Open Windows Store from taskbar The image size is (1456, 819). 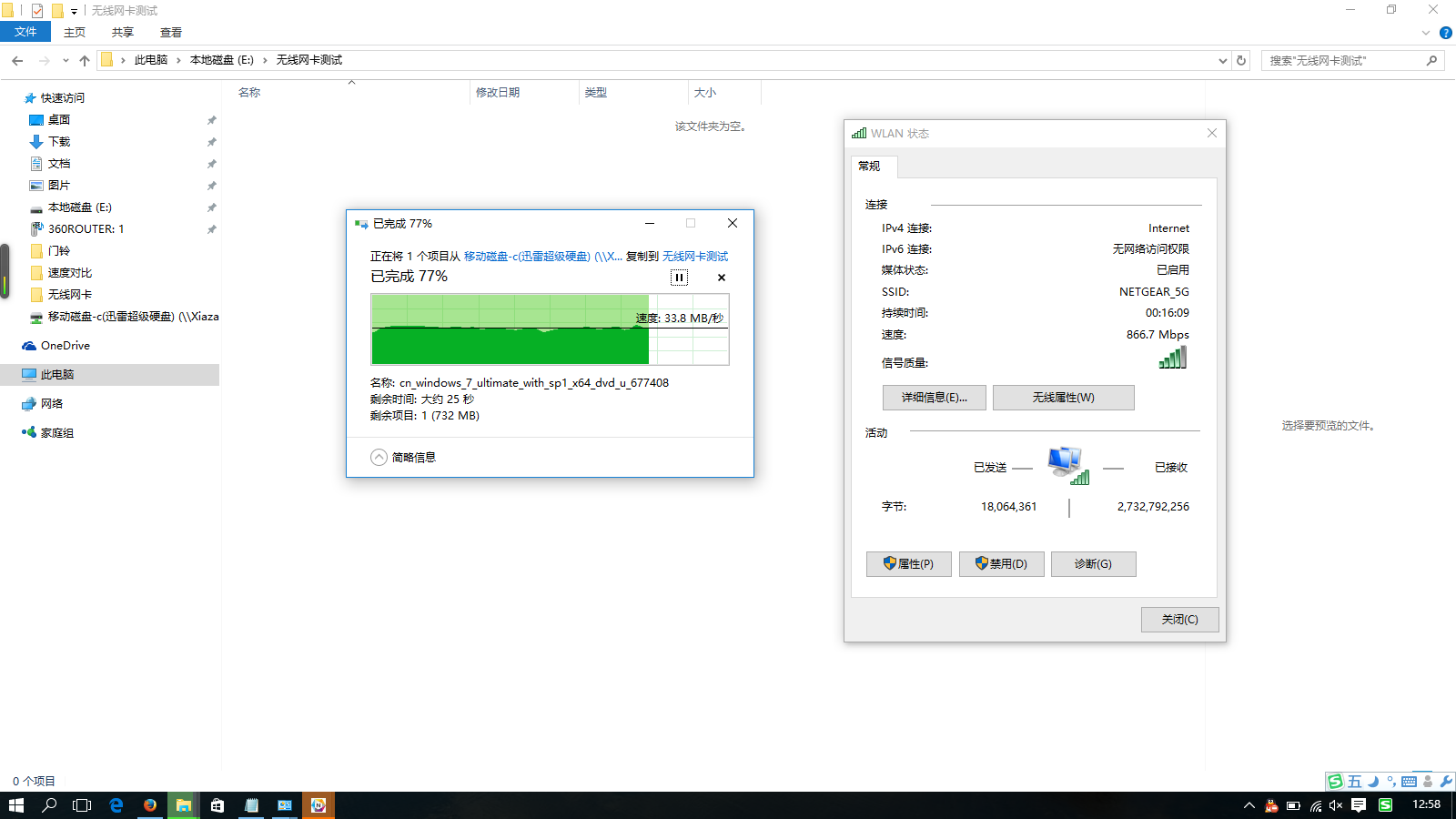click(217, 805)
